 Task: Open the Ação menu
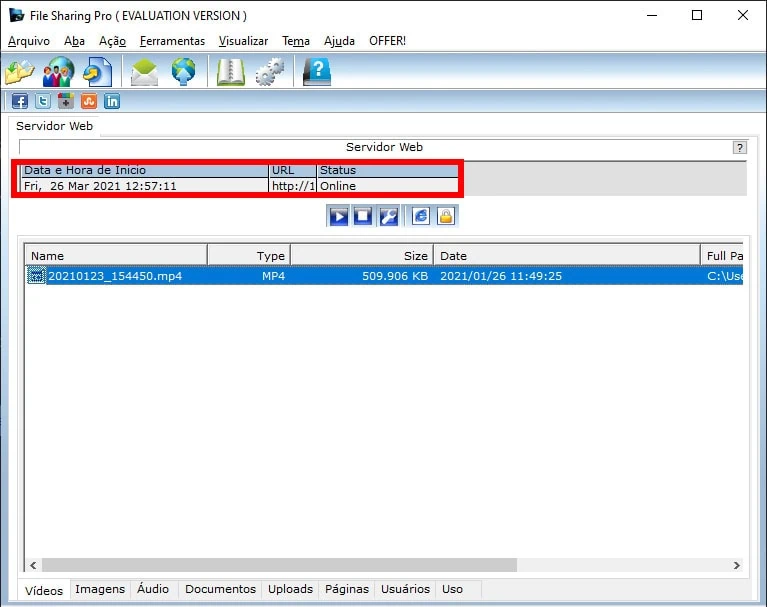click(113, 41)
